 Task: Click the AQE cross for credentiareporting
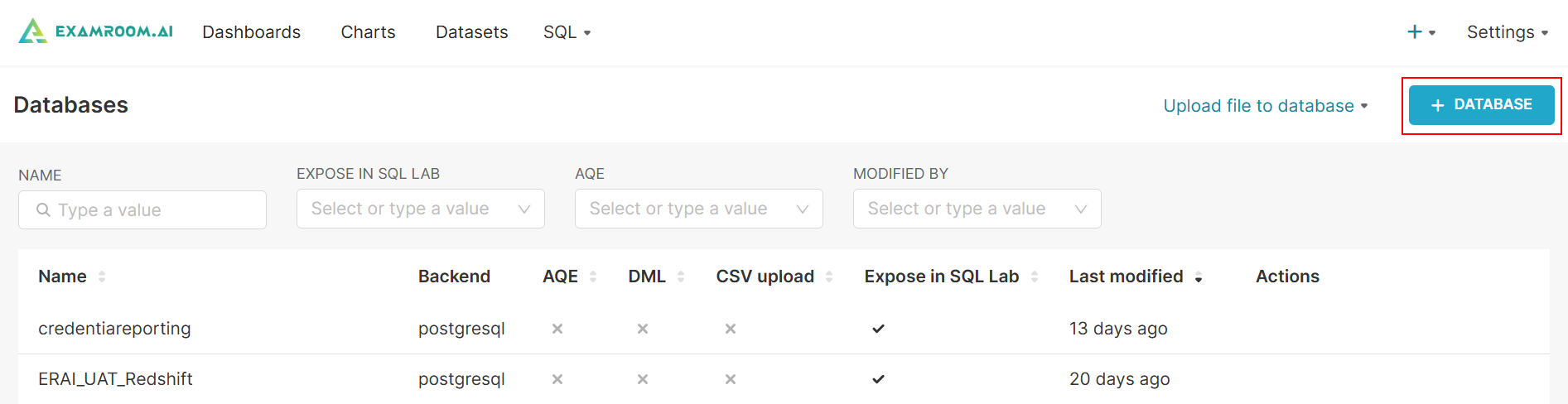click(557, 329)
